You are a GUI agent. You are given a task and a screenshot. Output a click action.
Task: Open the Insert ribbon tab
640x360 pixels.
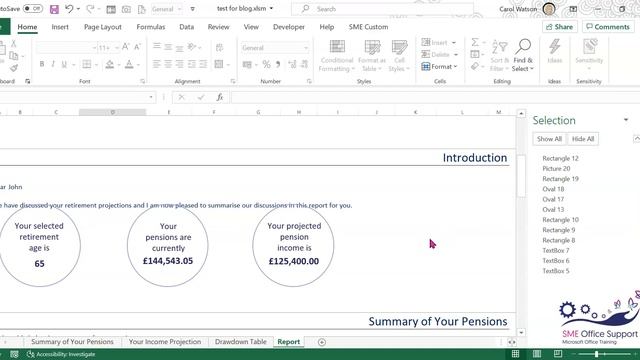[60, 27]
